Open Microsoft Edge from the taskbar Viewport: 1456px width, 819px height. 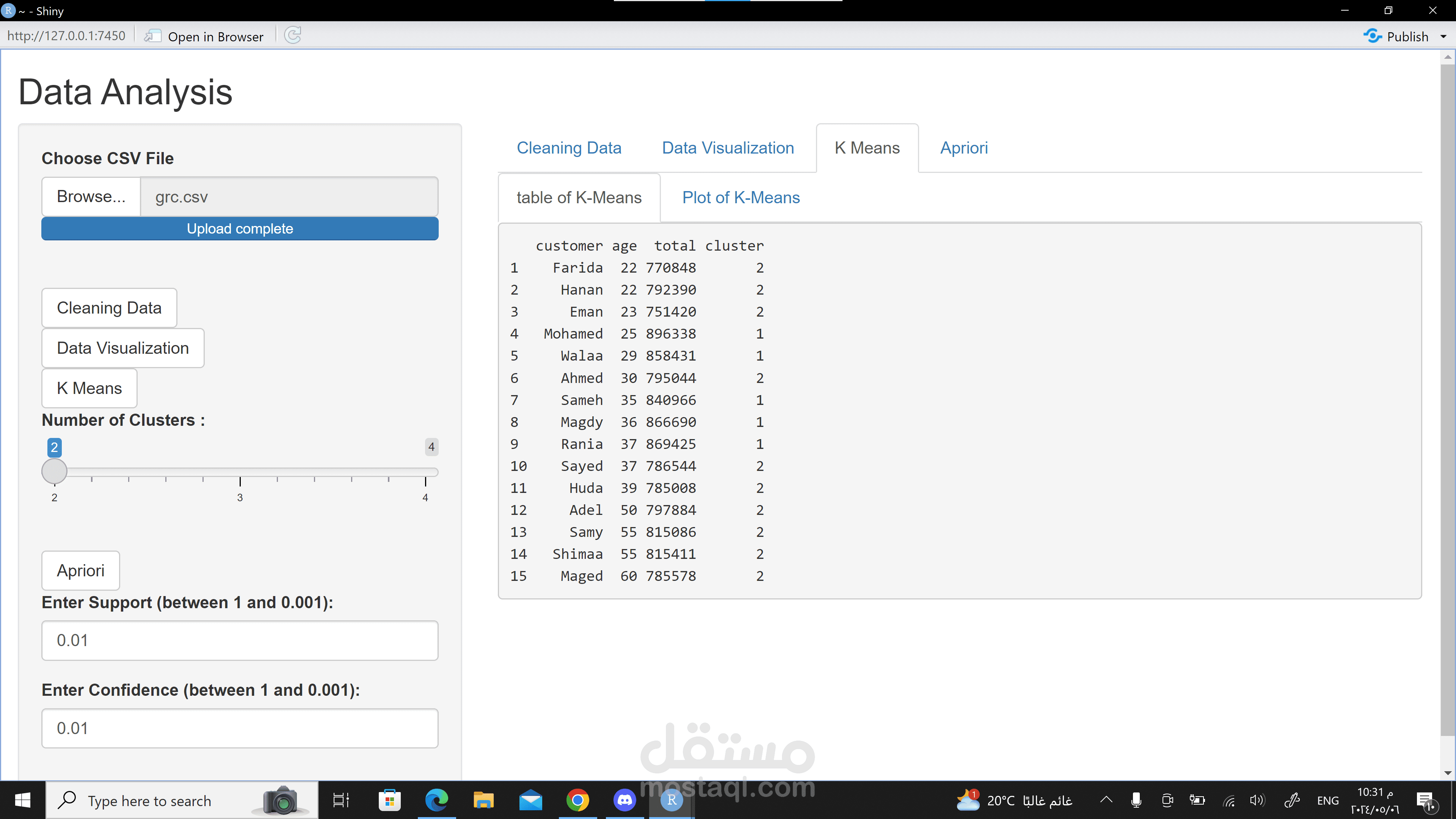(x=436, y=800)
